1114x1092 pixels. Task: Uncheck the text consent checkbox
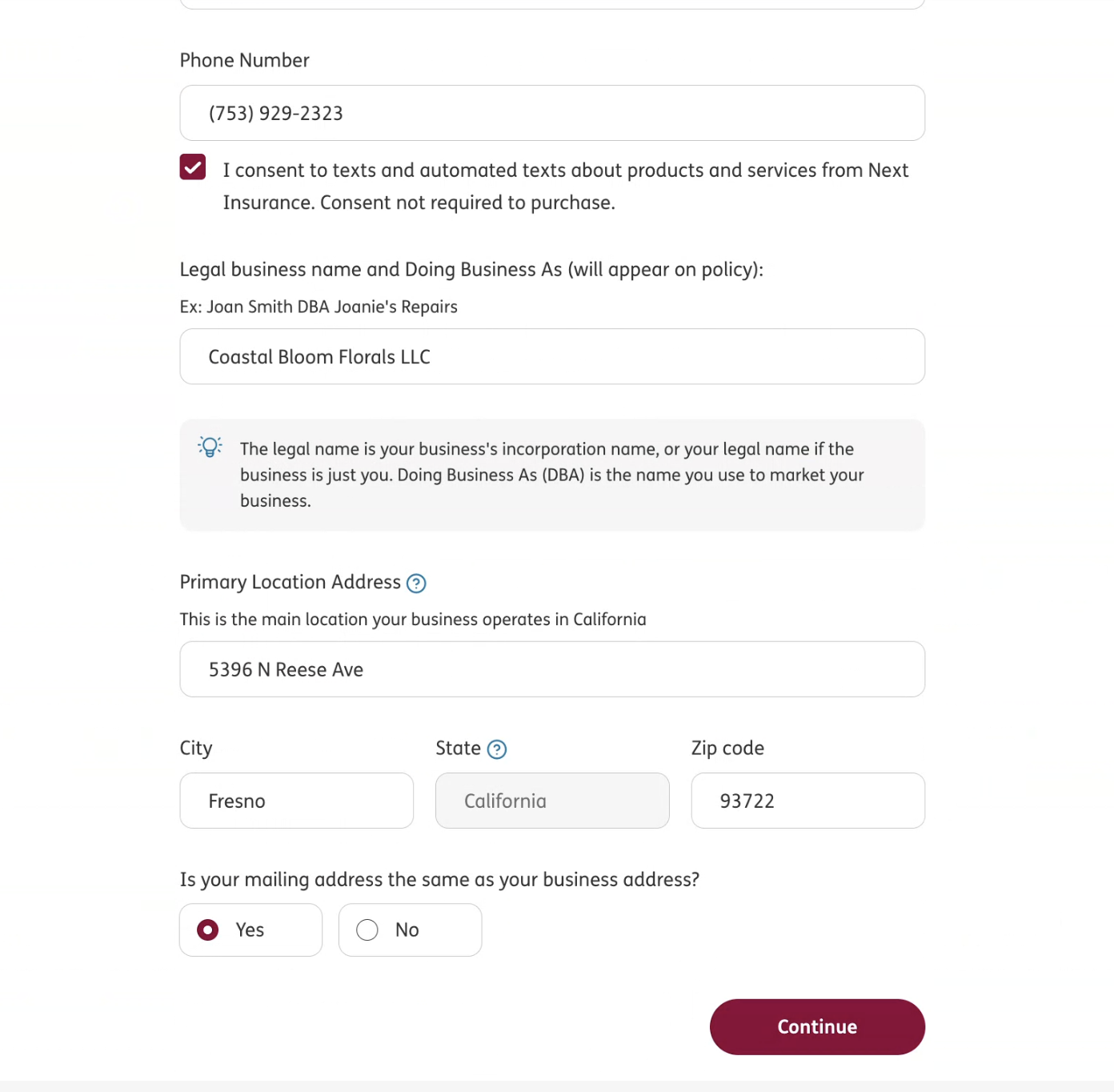[x=193, y=167]
